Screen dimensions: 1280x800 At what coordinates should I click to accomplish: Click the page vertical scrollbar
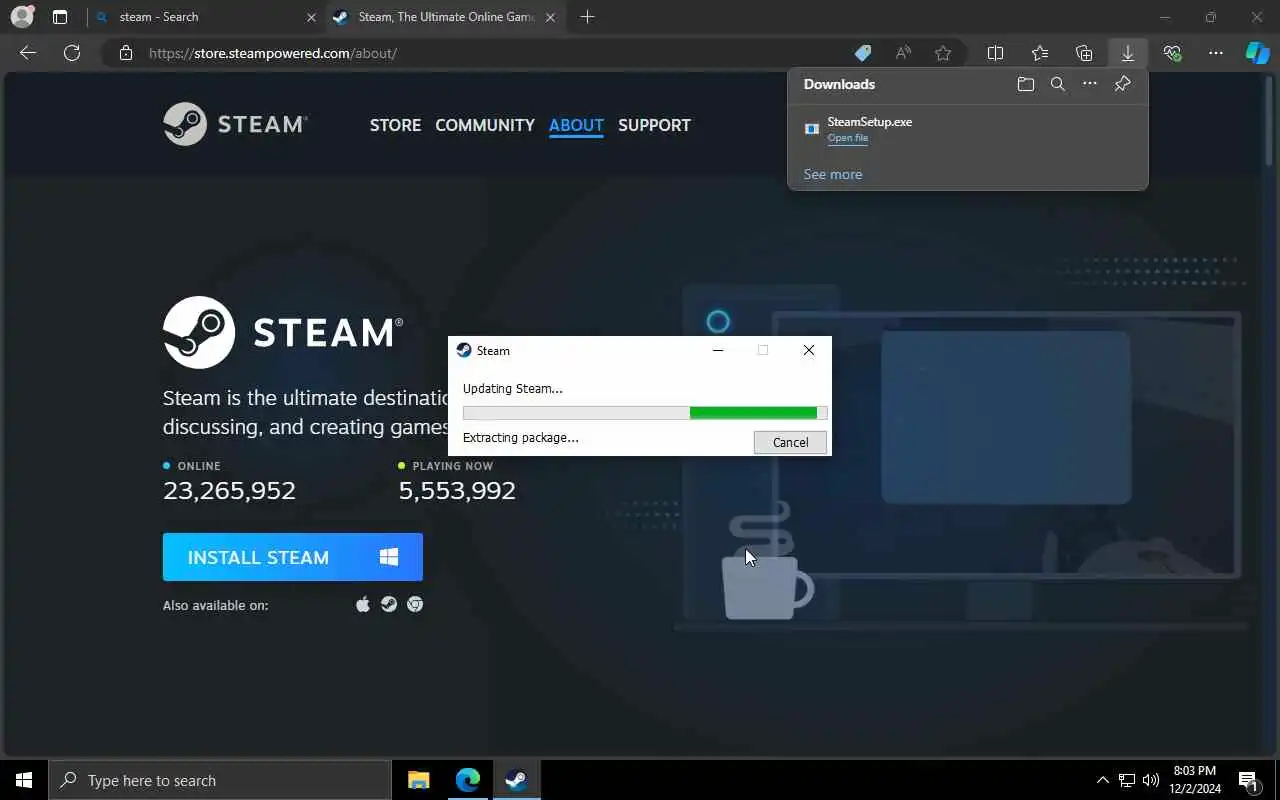click(x=1270, y=120)
